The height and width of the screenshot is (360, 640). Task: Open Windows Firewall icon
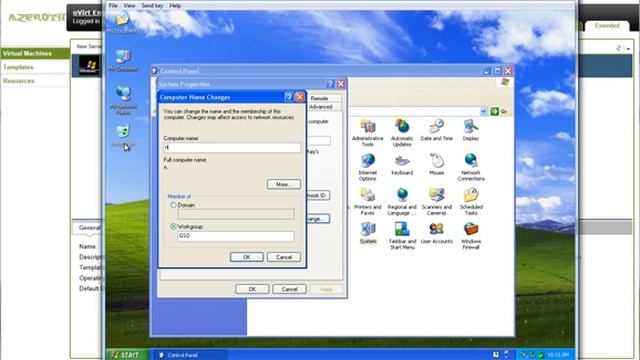click(x=471, y=235)
